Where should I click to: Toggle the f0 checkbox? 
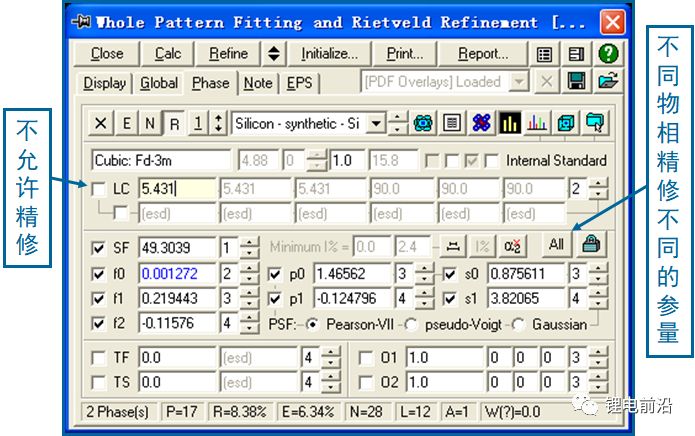pos(98,274)
